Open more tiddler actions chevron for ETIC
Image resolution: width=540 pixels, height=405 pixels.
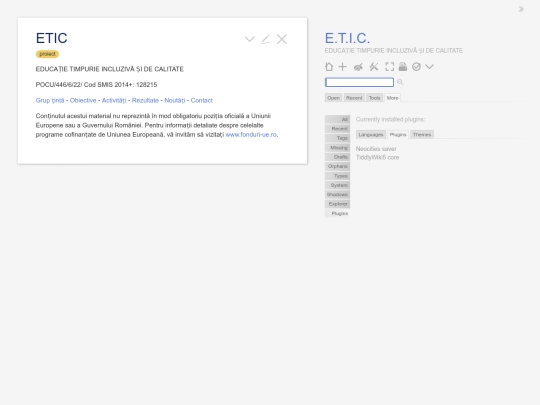(250, 39)
